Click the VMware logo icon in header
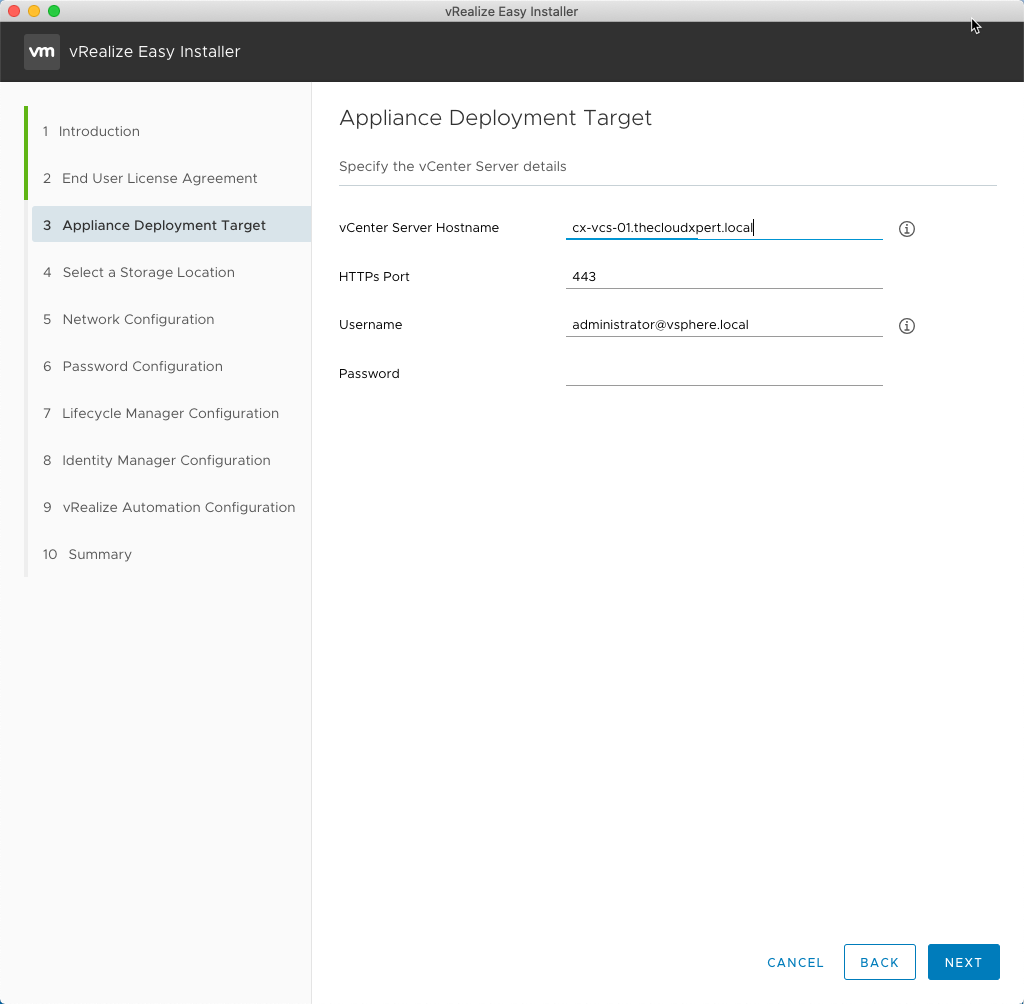The image size is (1024, 1004). 42,52
